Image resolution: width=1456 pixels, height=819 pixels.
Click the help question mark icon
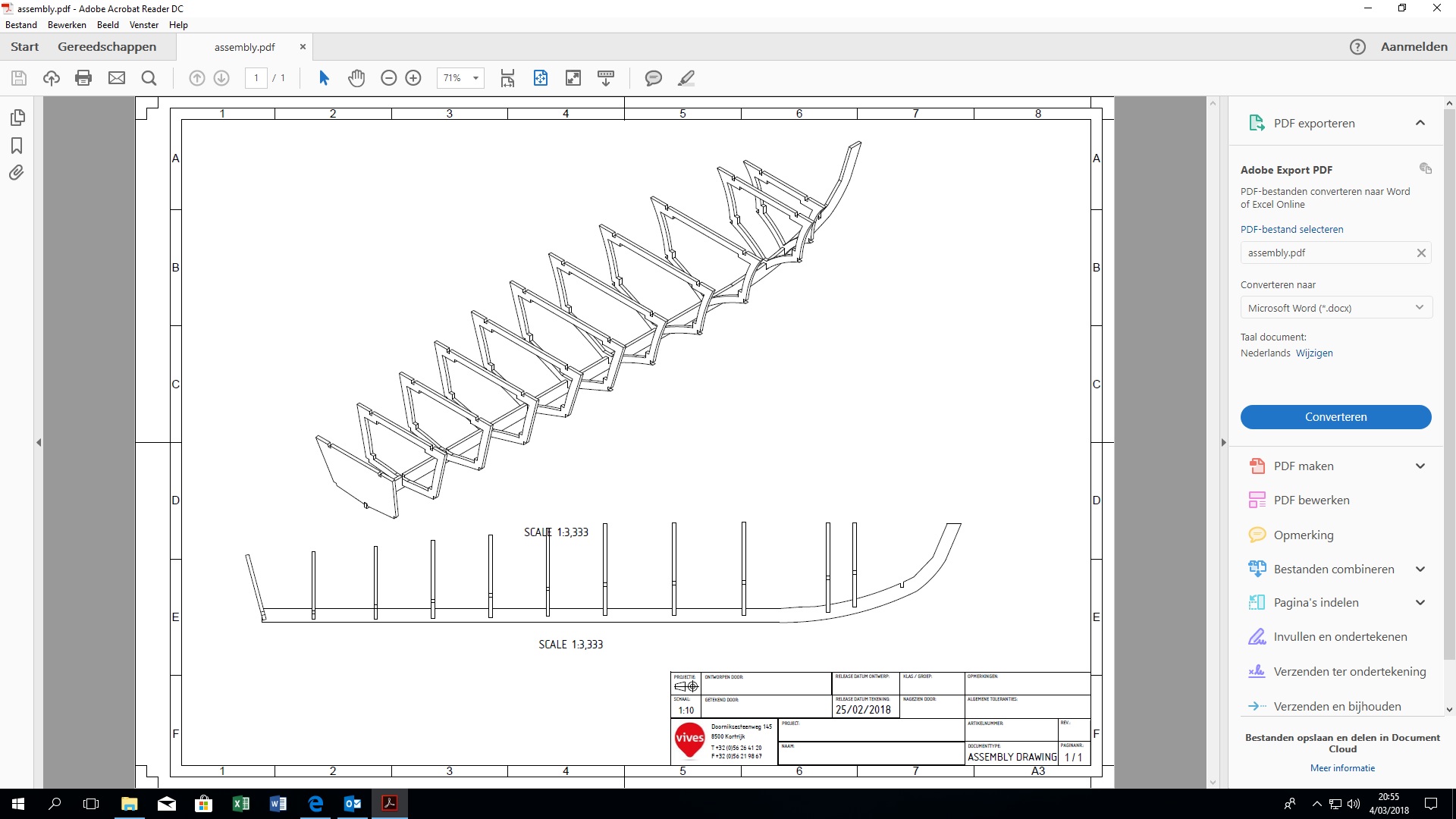click(1357, 47)
